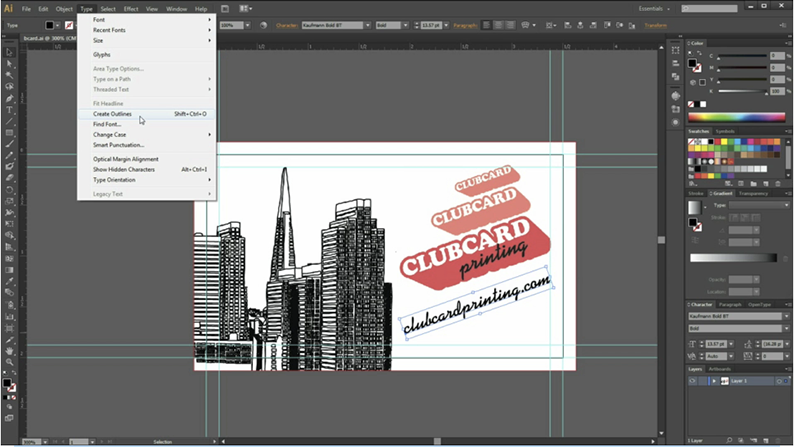Image resolution: width=794 pixels, height=447 pixels.
Task: Hide Layer 1 using eye icon
Action: [x=692, y=381]
